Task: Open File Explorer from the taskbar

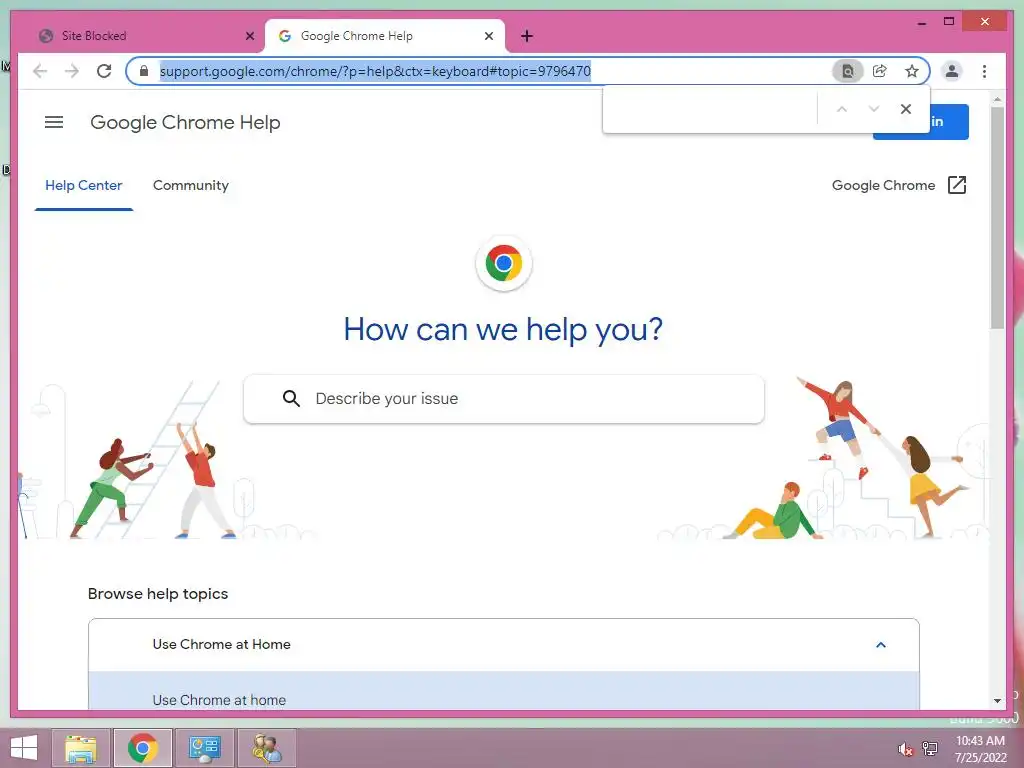Action: (x=82, y=748)
